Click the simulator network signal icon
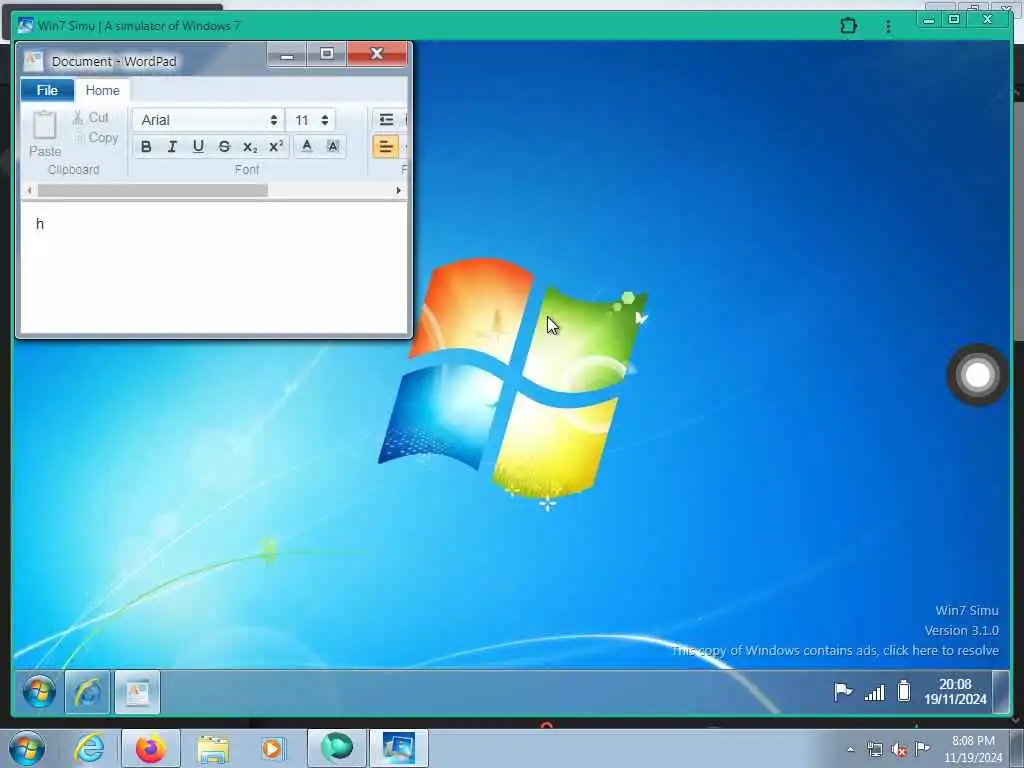This screenshot has width=1024, height=768. pos(874,692)
